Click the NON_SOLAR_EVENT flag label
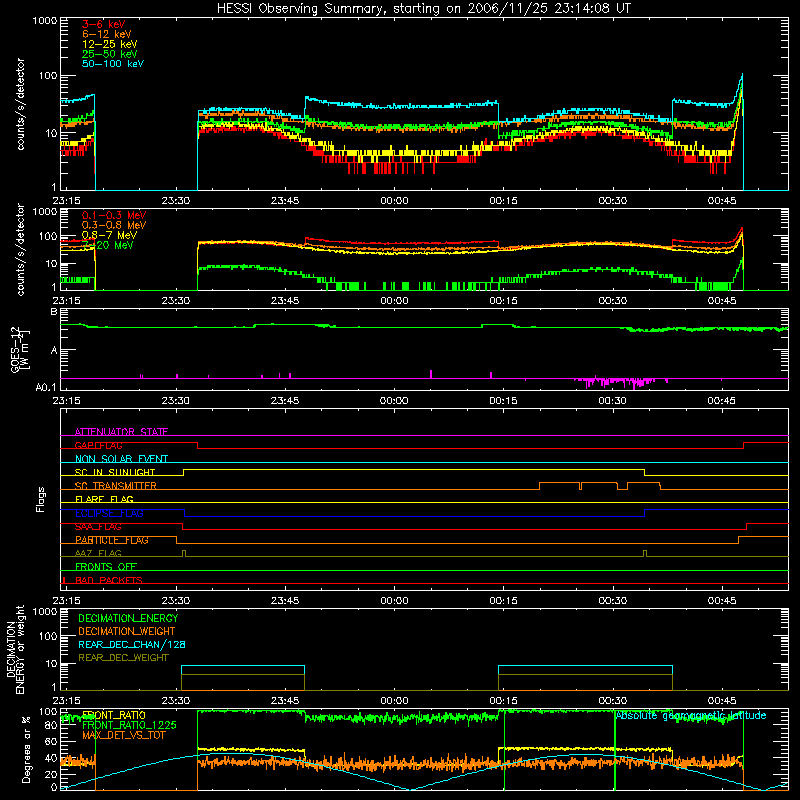 (121, 459)
